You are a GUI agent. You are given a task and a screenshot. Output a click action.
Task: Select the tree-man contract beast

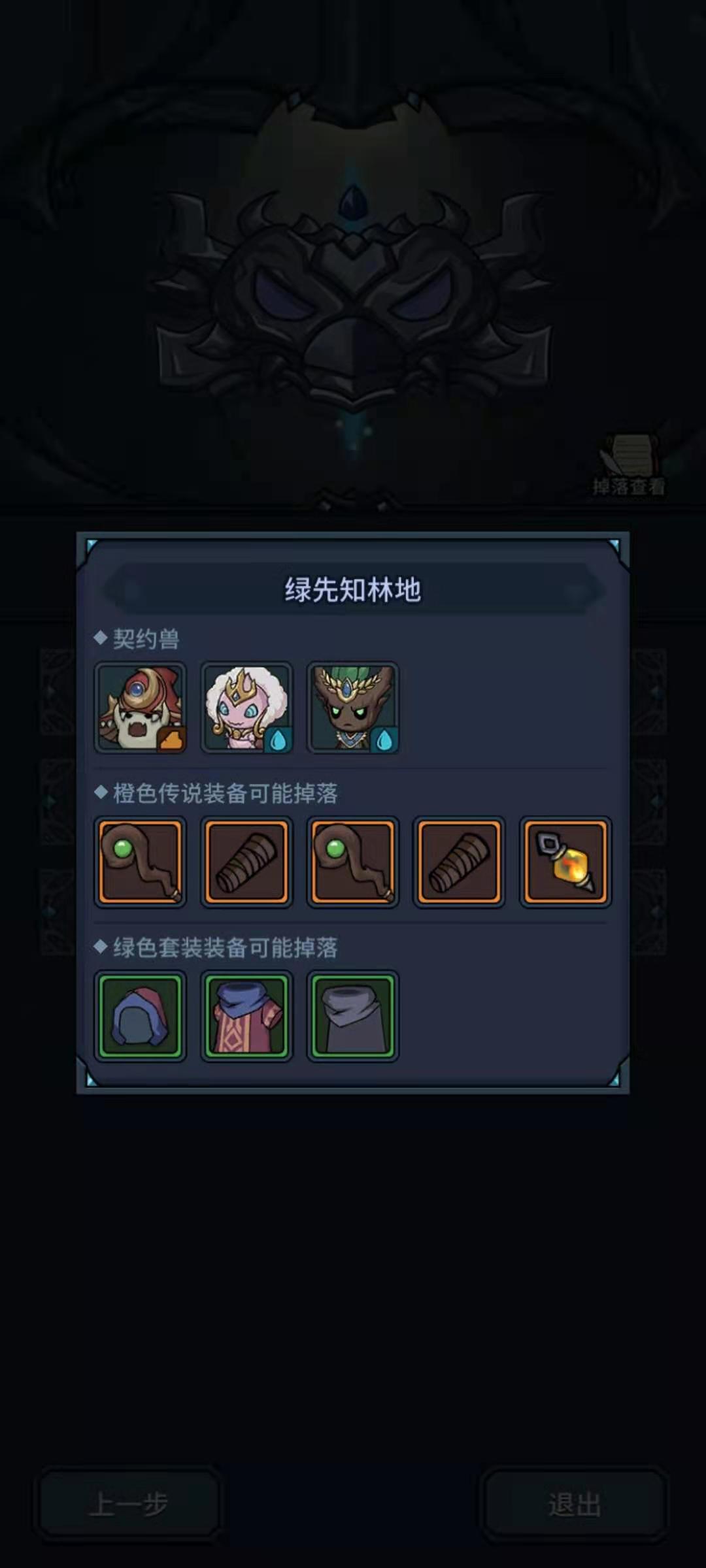coord(353,708)
